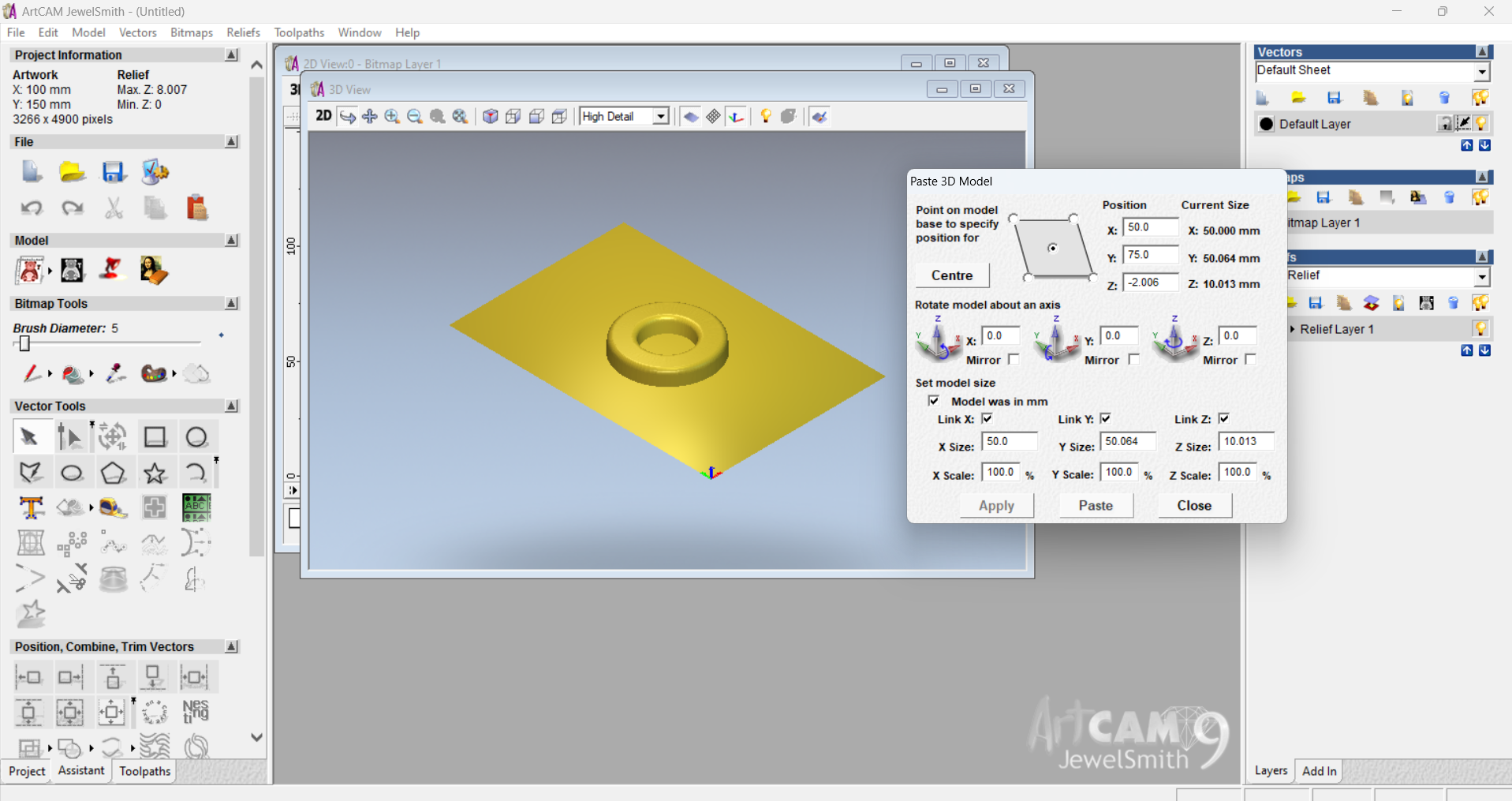The image size is (1512, 801).
Task: Toggle the Link Y checkbox
Action: coord(1105,418)
